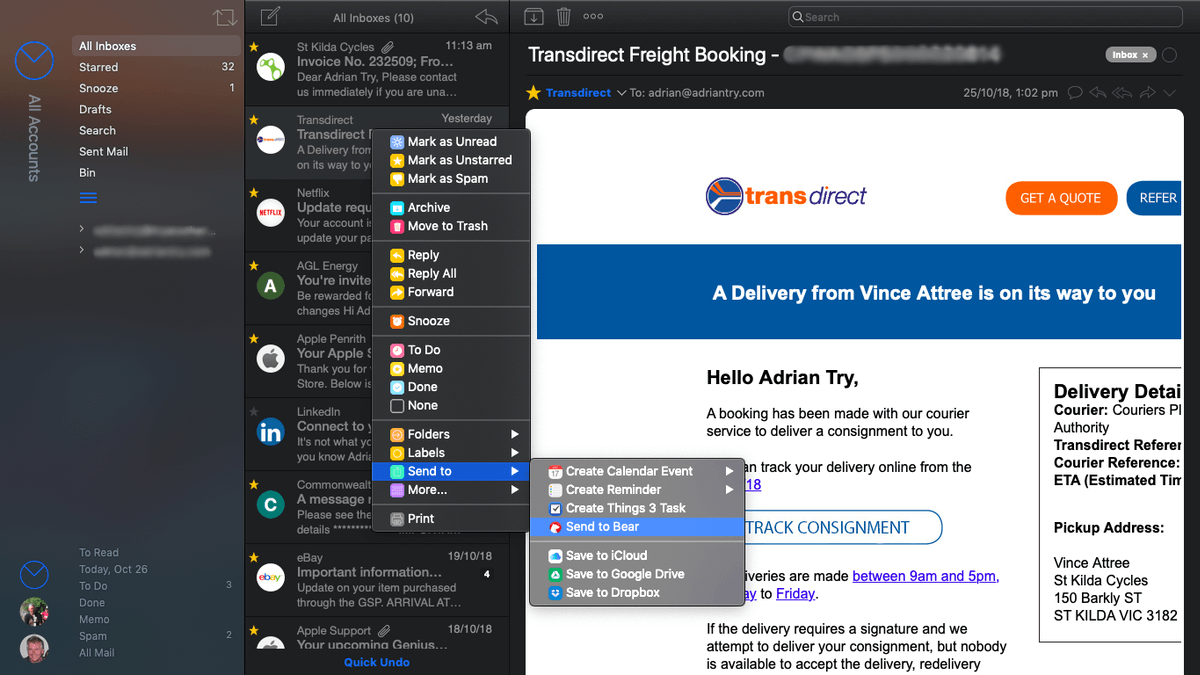Click the compose new email icon

pyautogui.click(x=269, y=16)
